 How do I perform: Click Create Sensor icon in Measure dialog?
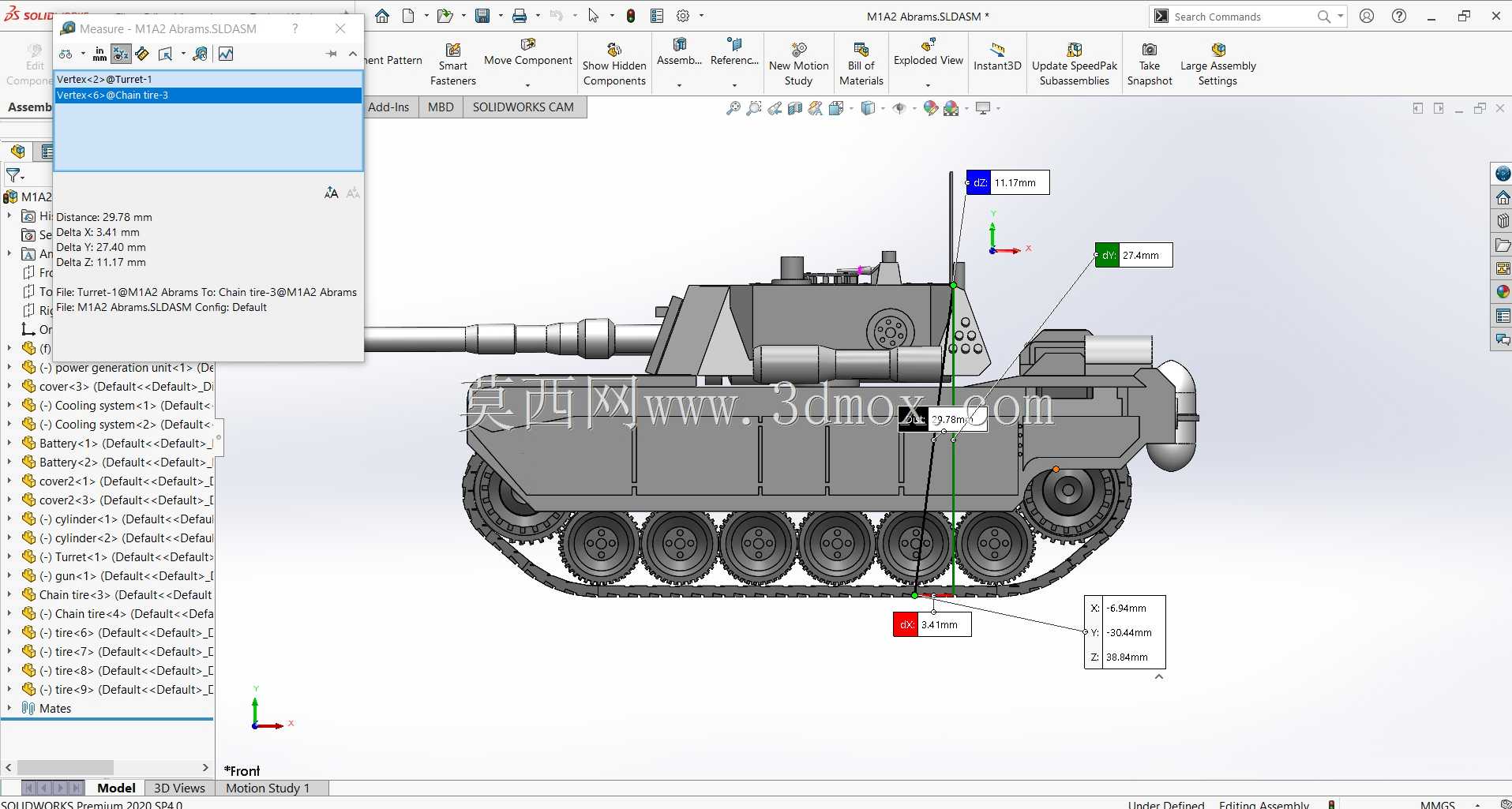(226, 54)
